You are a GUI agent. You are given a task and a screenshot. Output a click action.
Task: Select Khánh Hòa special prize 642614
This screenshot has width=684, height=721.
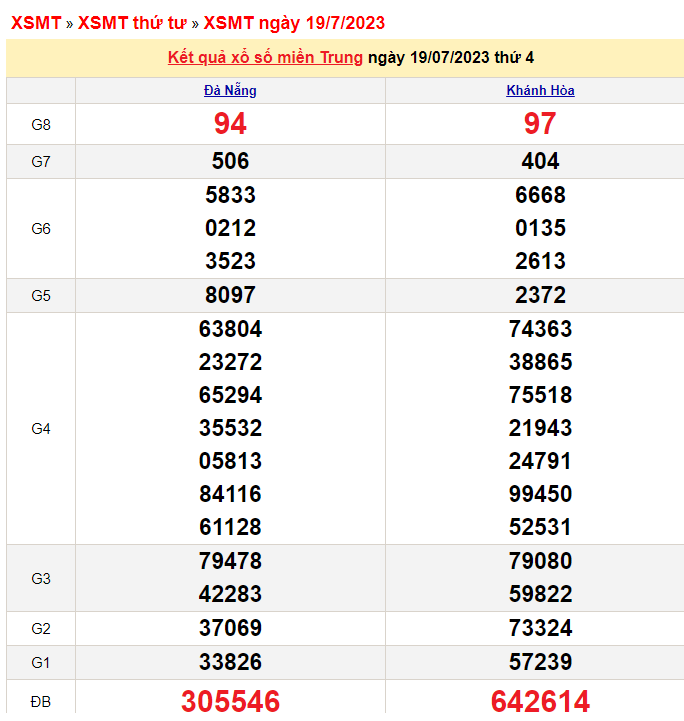pyautogui.click(x=540, y=701)
